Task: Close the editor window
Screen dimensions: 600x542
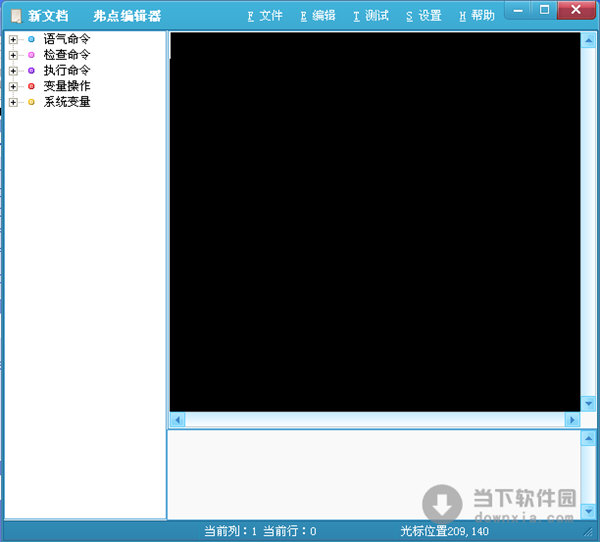Action: point(576,10)
